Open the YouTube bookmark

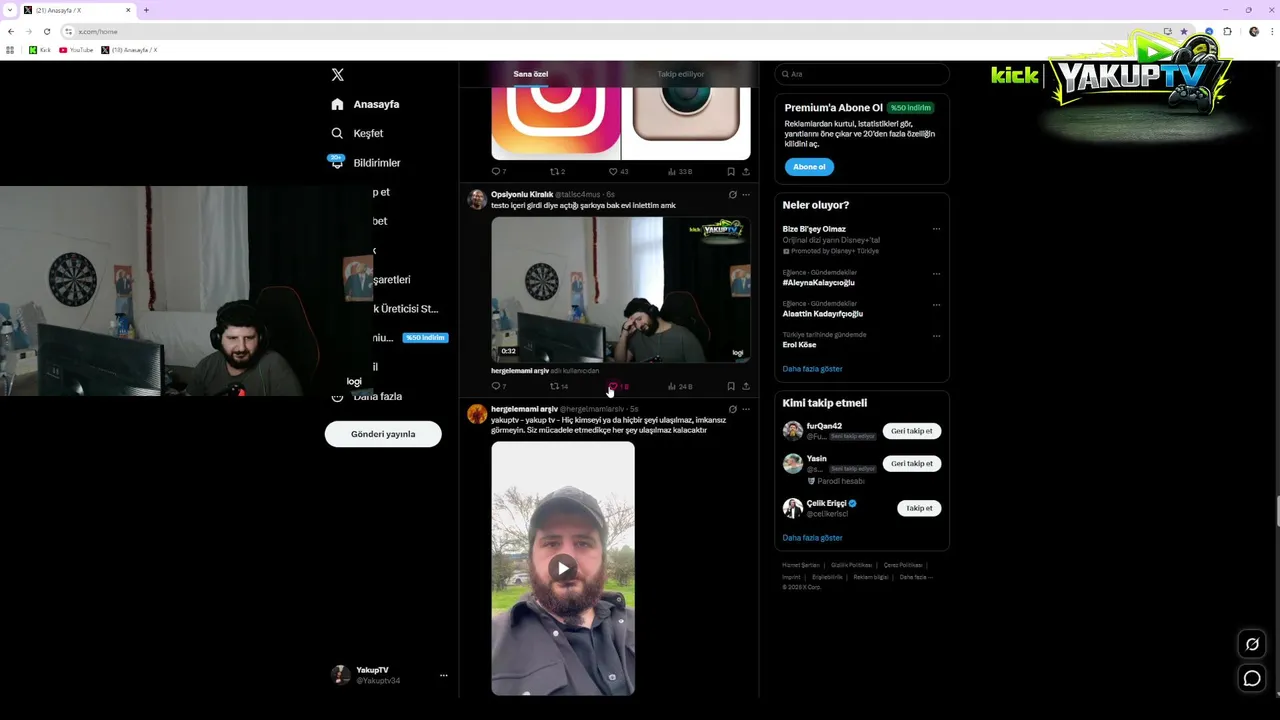point(76,50)
